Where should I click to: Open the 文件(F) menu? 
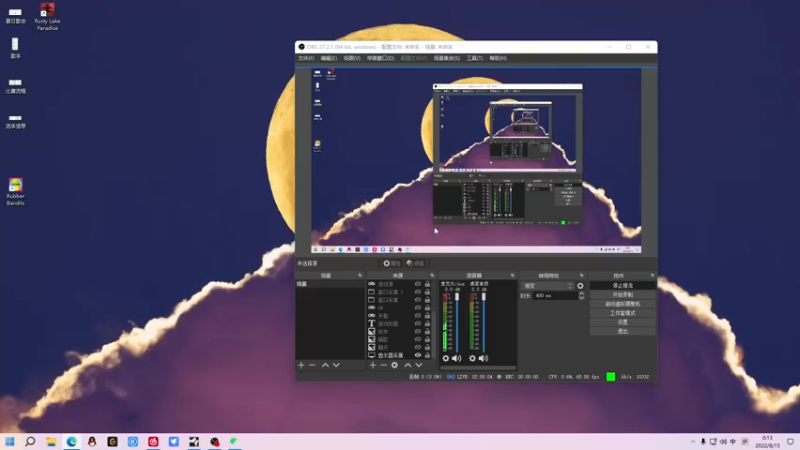point(306,58)
